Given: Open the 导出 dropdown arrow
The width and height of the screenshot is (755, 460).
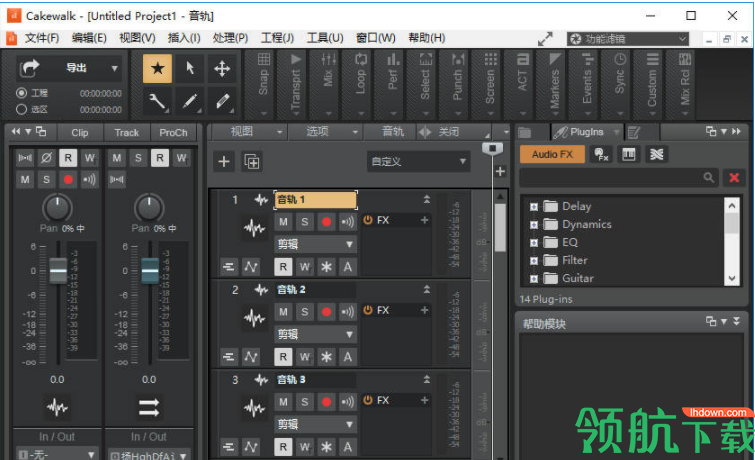Looking at the screenshot, I should coord(115,68).
